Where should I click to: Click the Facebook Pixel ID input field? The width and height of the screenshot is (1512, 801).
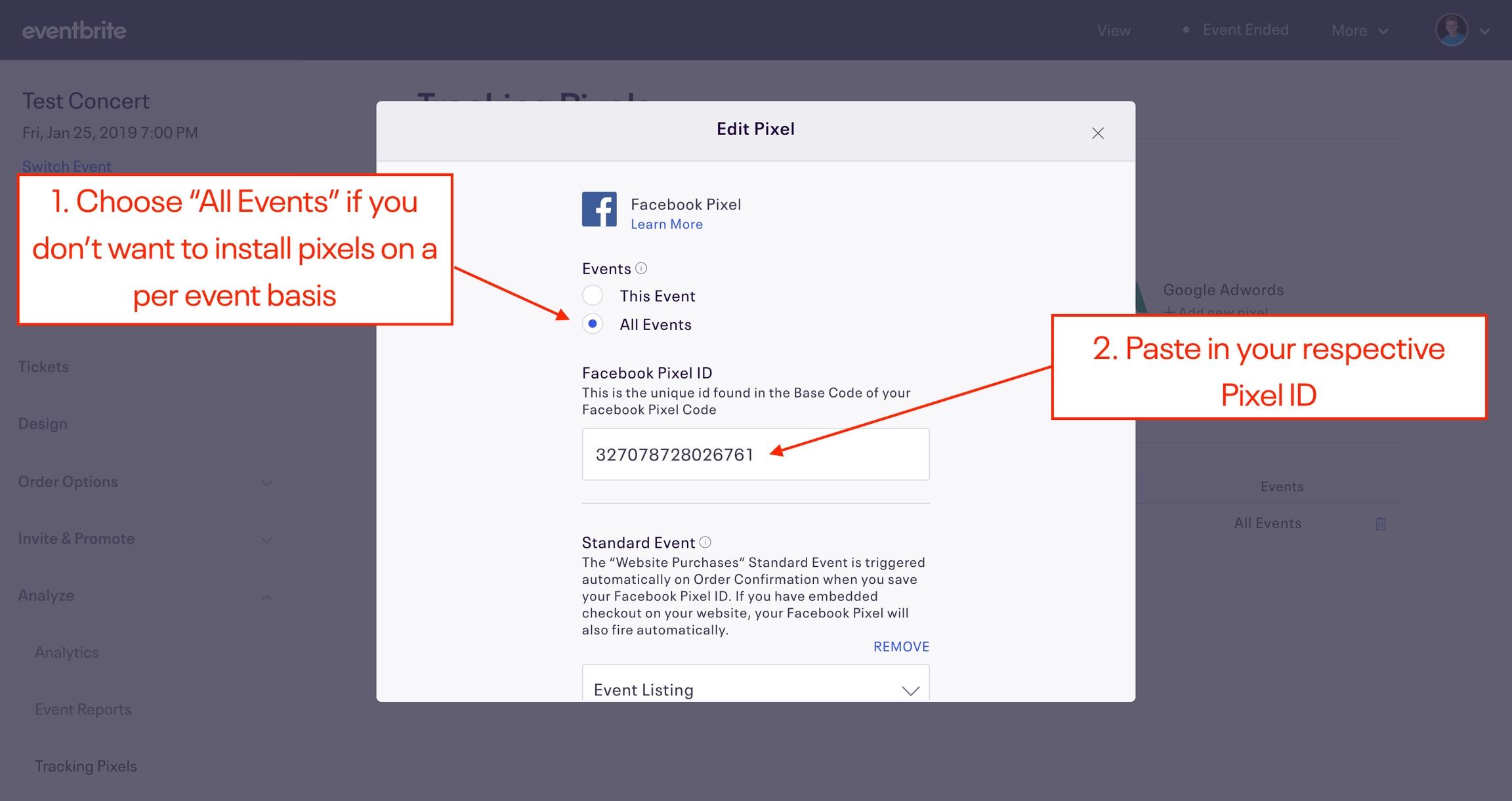click(755, 454)
